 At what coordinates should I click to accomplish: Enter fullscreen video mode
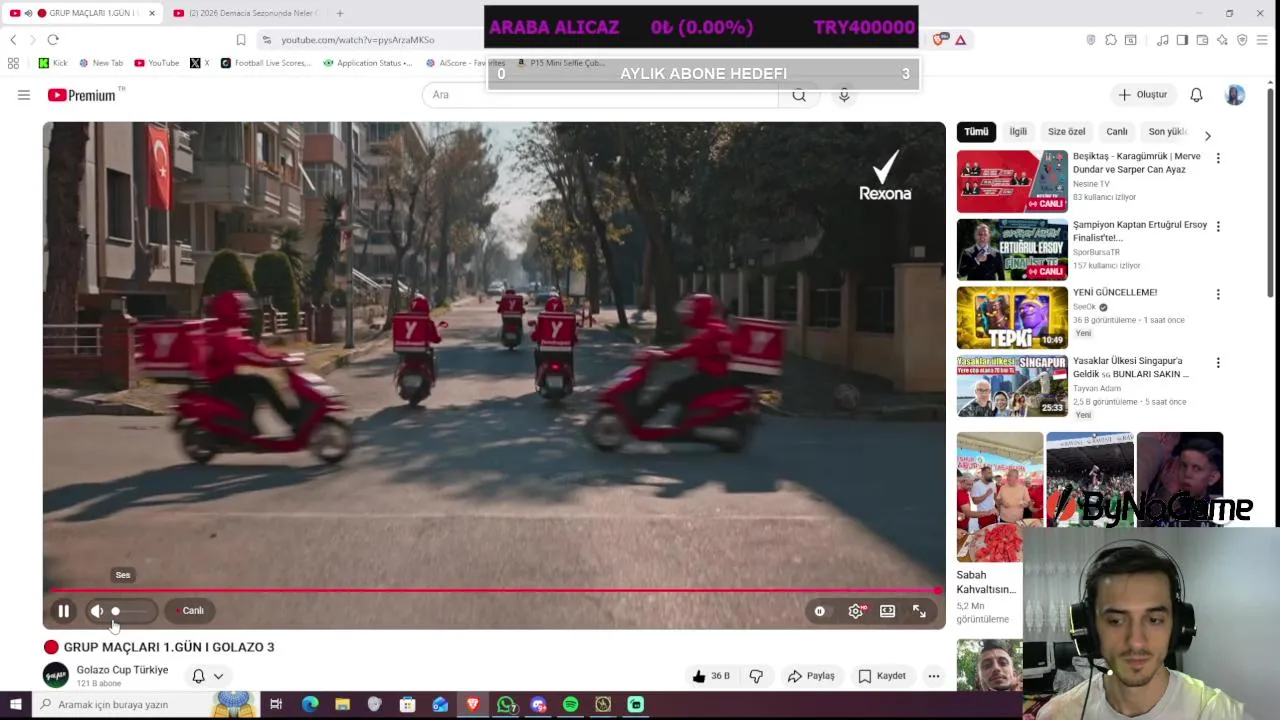[919, 611]
